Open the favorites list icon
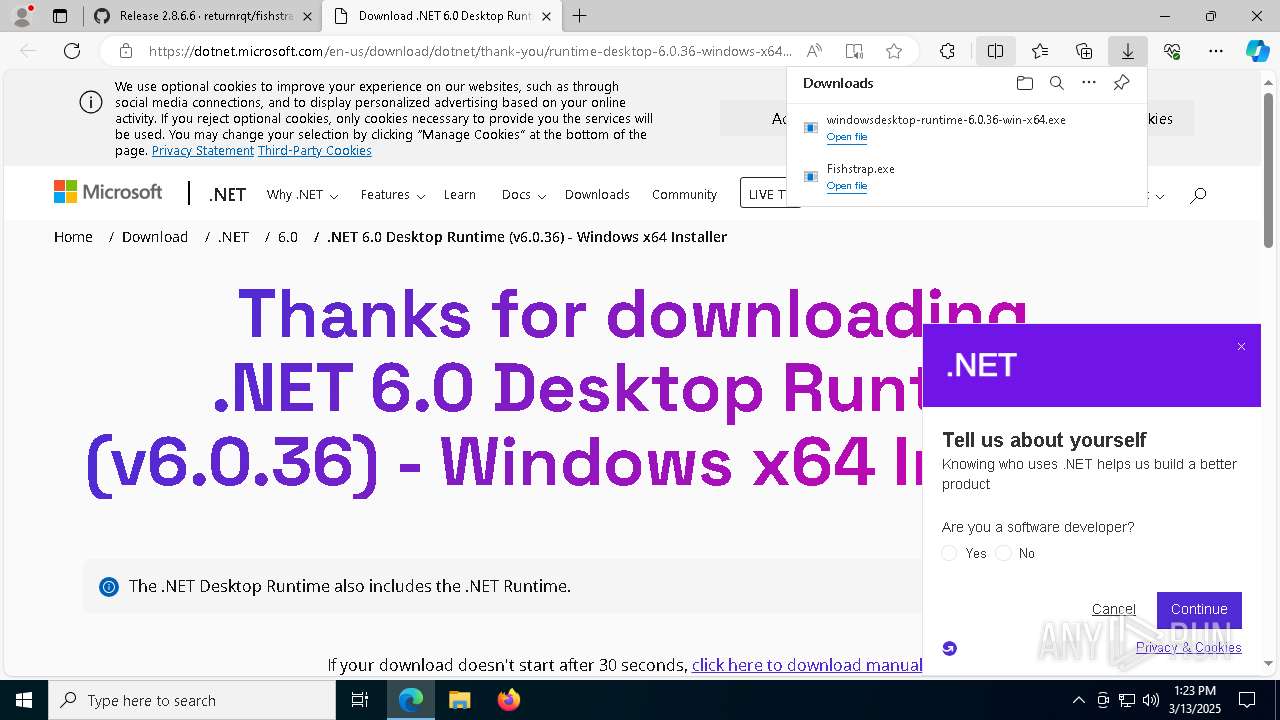The height and width of the screenshot is (720, 1280). coord(1040,51)
